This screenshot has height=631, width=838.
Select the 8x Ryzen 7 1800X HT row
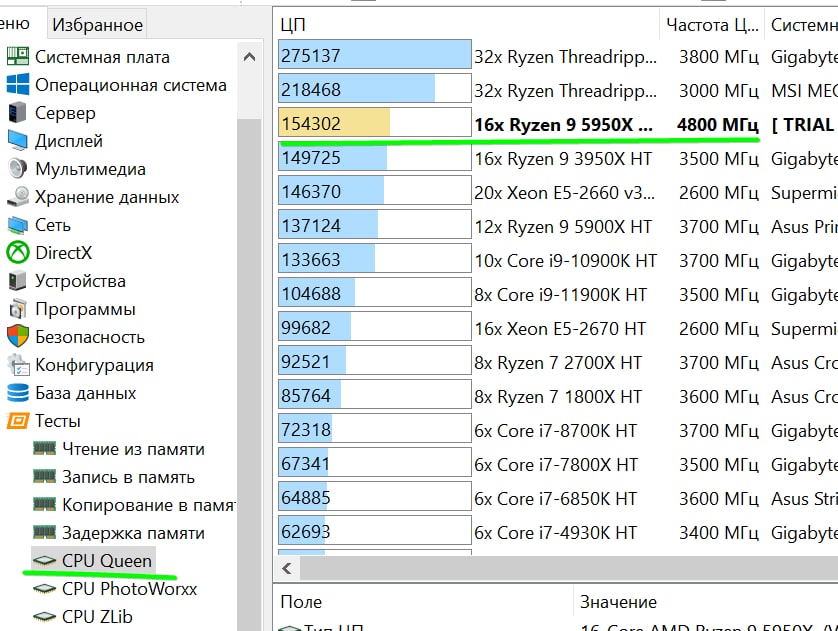tap(558, 397)
